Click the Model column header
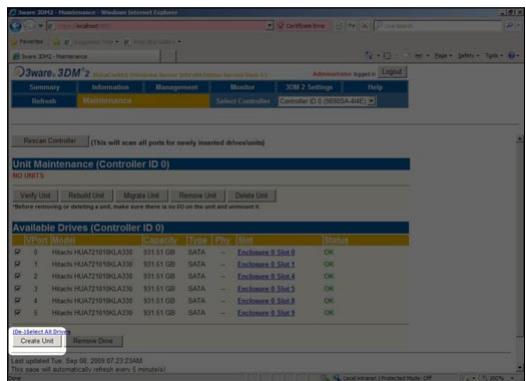Screen dimensions: 526x381 tap(63, 240)
